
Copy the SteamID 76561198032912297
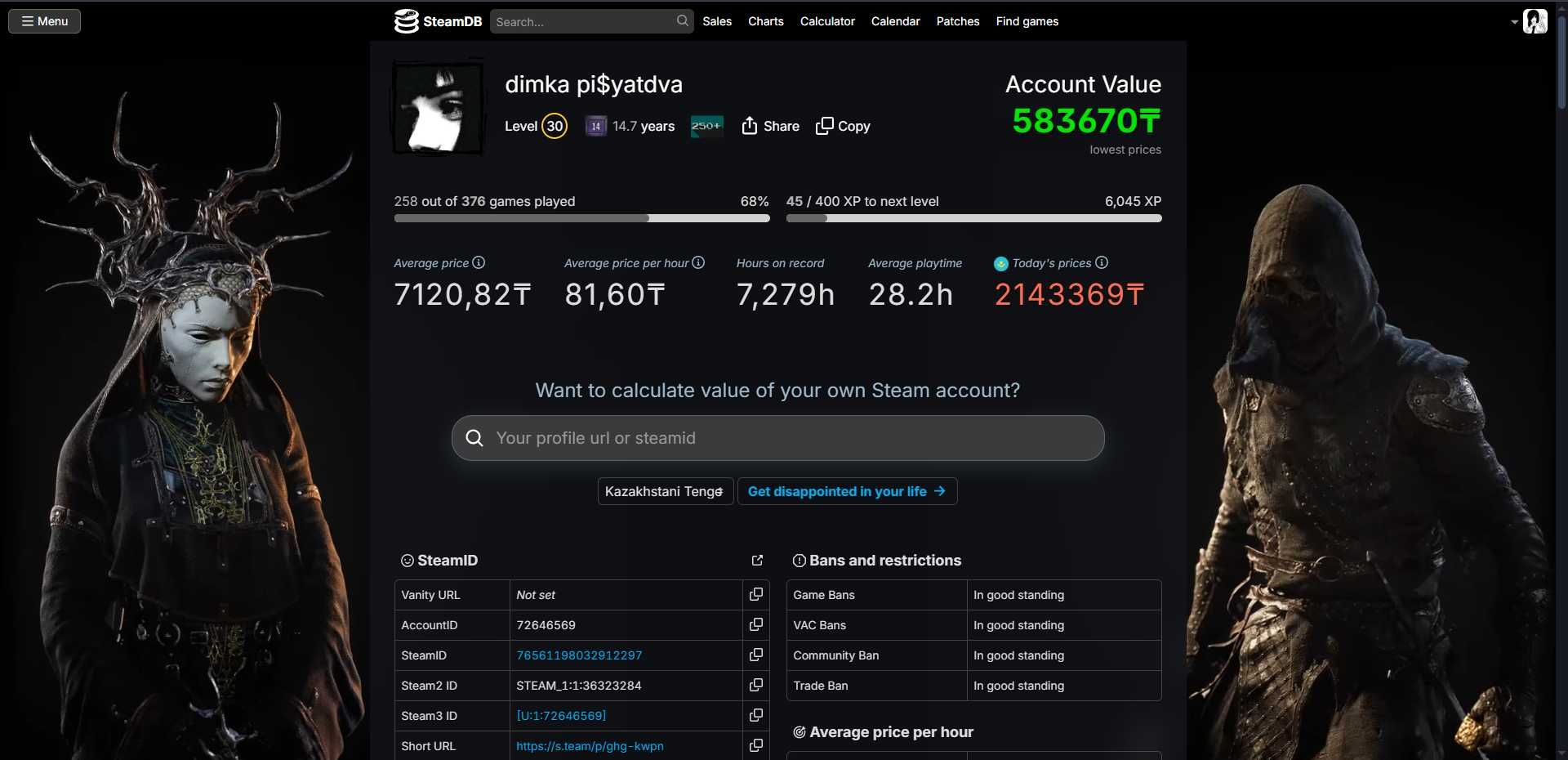point(756,655)
